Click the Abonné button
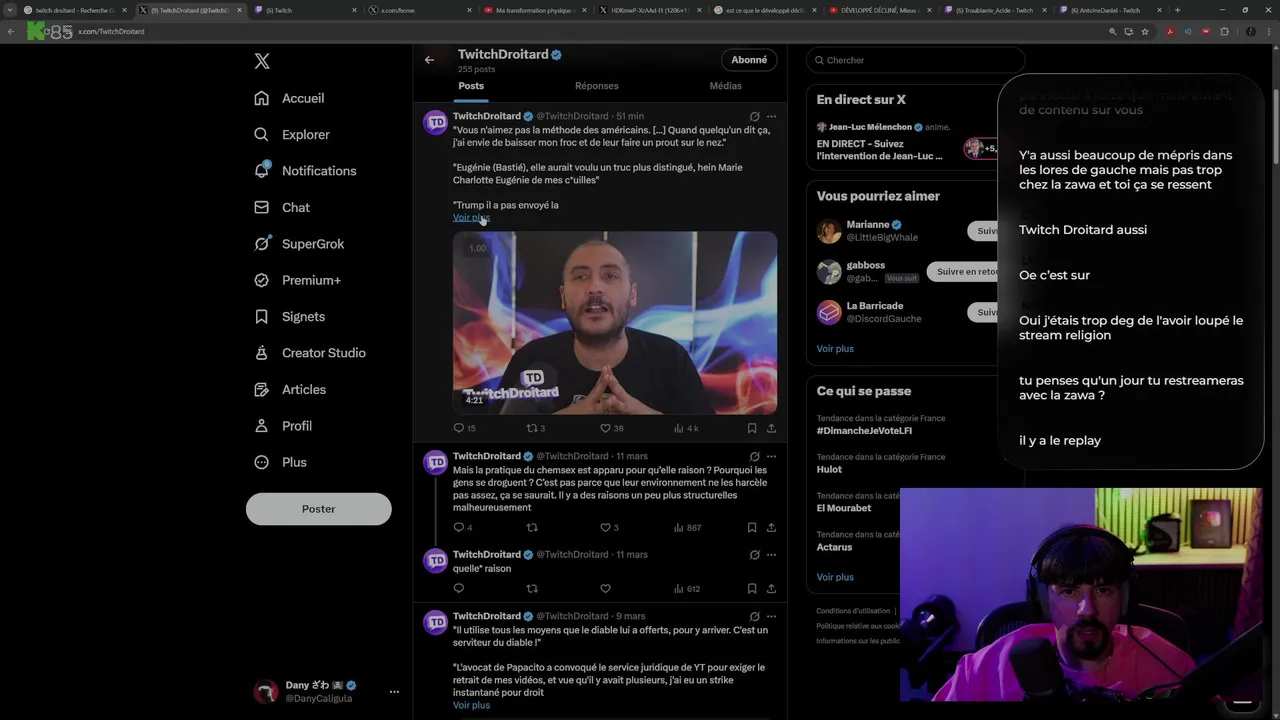1280x720 pixels. tap(749, 60)
